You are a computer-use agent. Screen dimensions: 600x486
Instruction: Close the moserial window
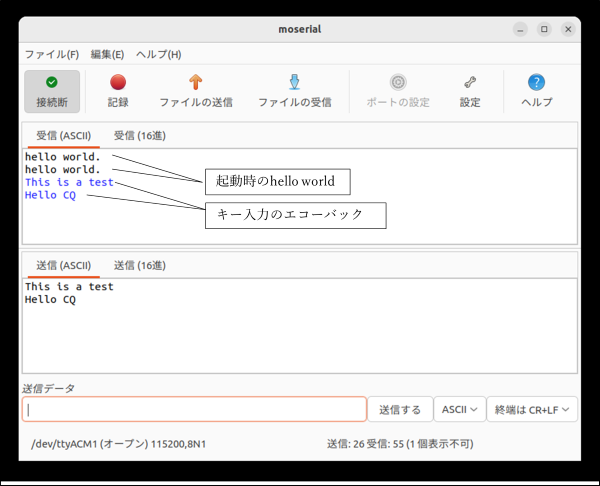point(567,29)
